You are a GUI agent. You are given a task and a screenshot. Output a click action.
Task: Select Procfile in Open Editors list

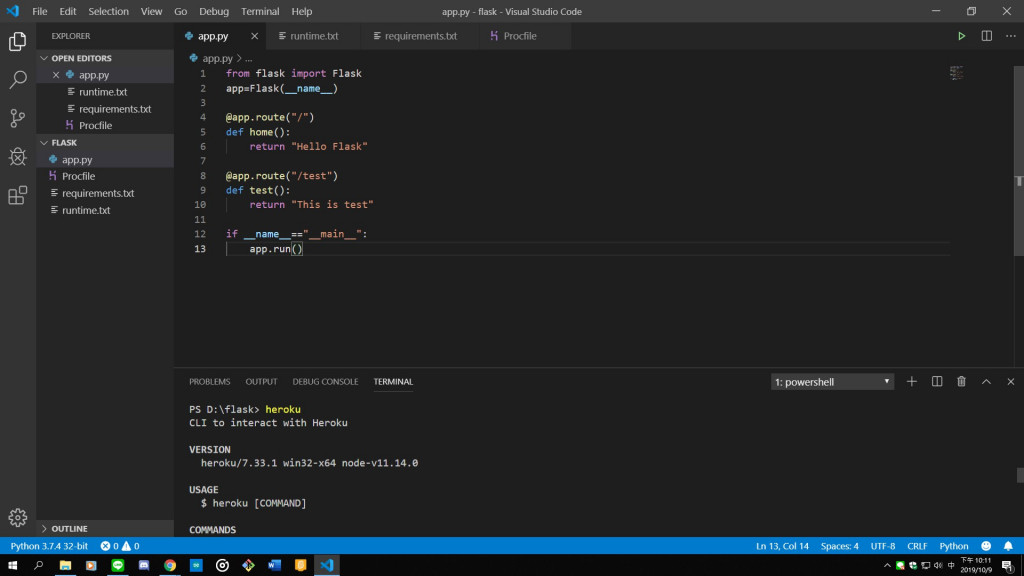[105, 125]
